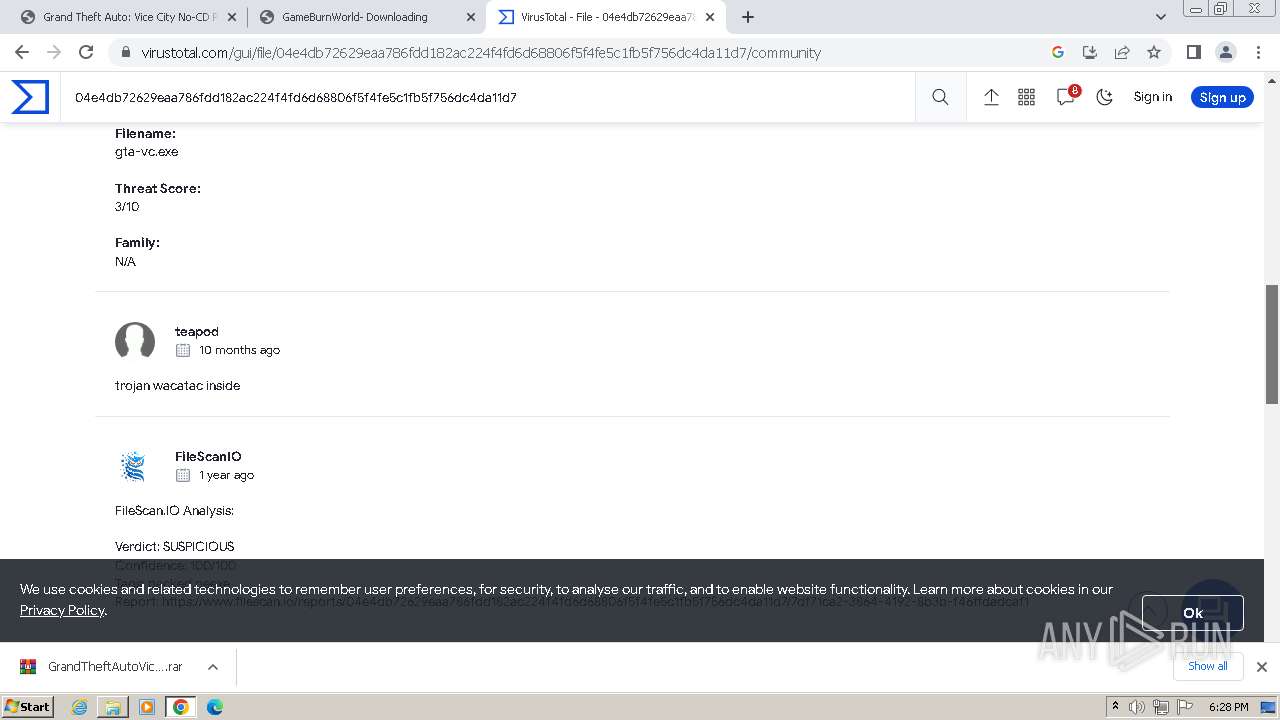The height and width of the screenshot is (720, 1280).
Task: Open the apps grid icon
Action: [1026, 97]
